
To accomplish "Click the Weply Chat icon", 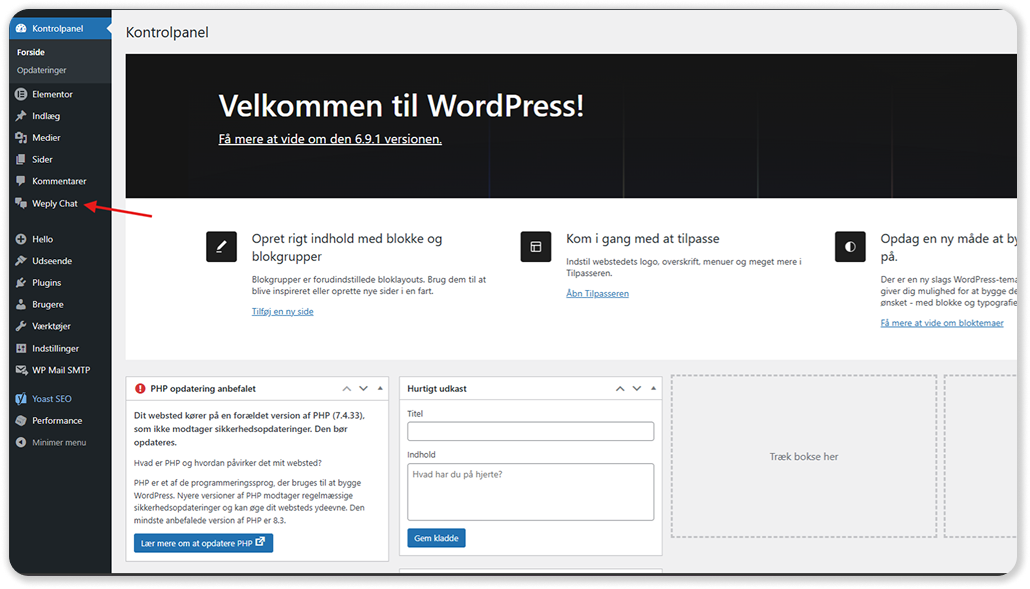I will coord(21,203).
